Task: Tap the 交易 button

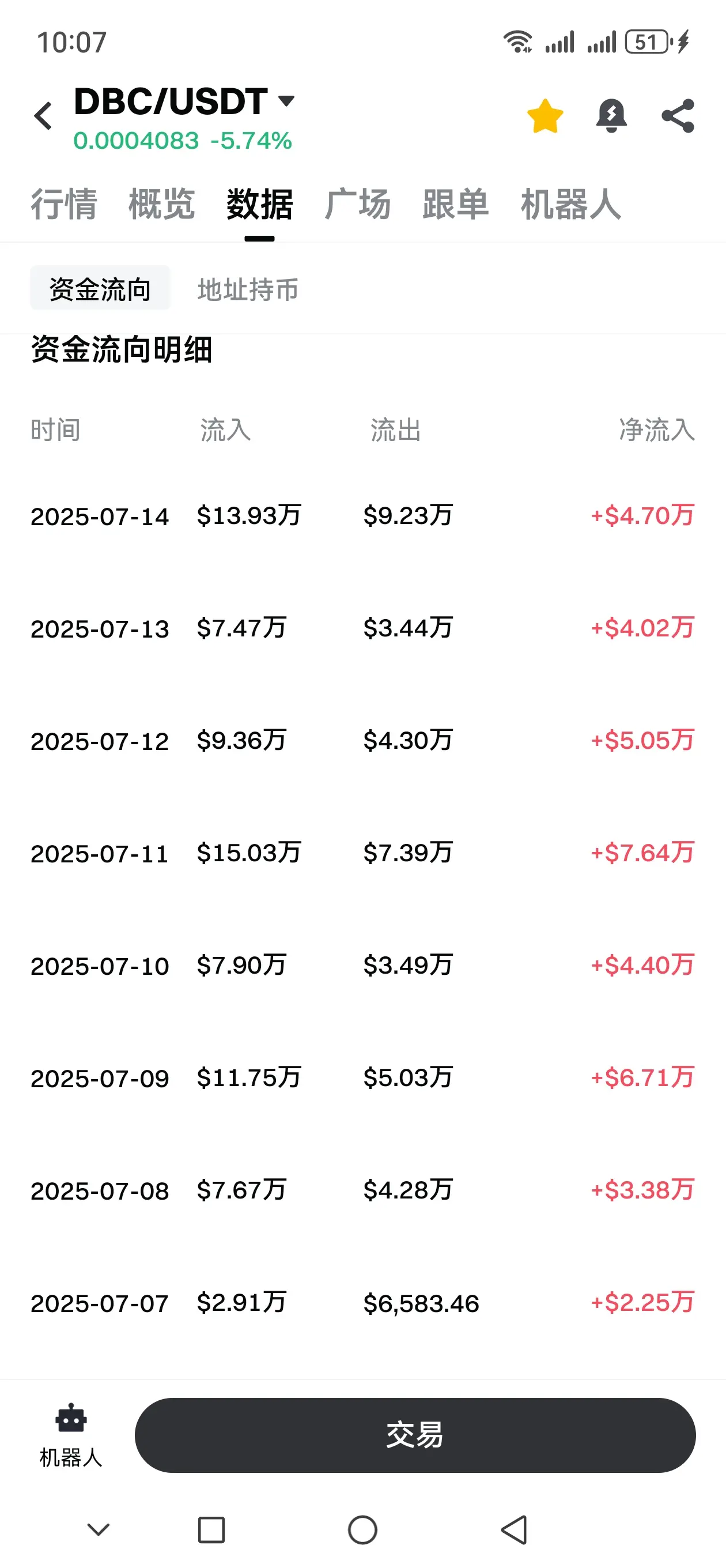Action: [415, 1435]
